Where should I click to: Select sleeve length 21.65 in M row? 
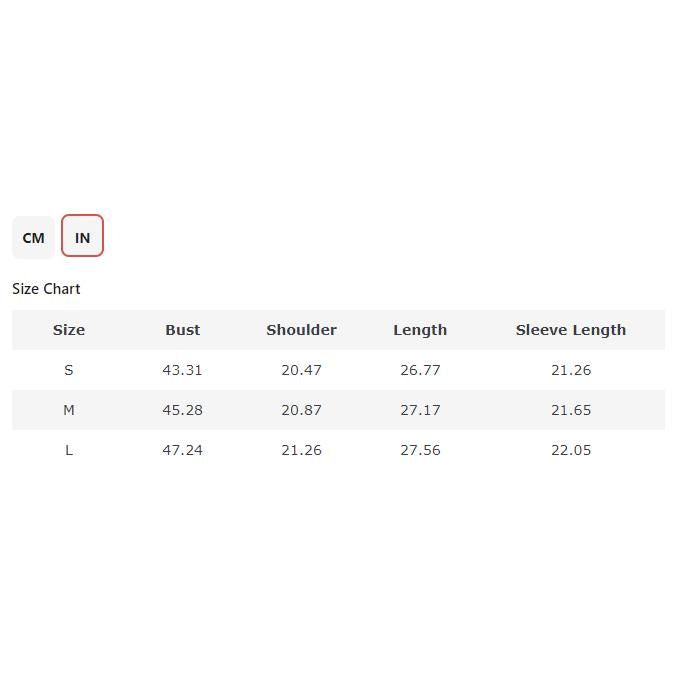(570, 410)
